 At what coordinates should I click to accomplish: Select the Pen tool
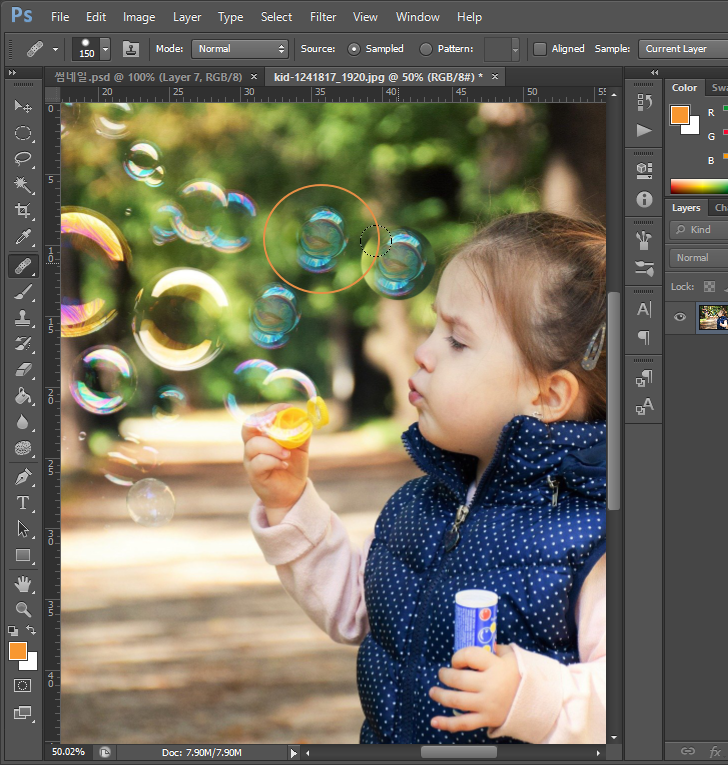click(x=22, y=477)
